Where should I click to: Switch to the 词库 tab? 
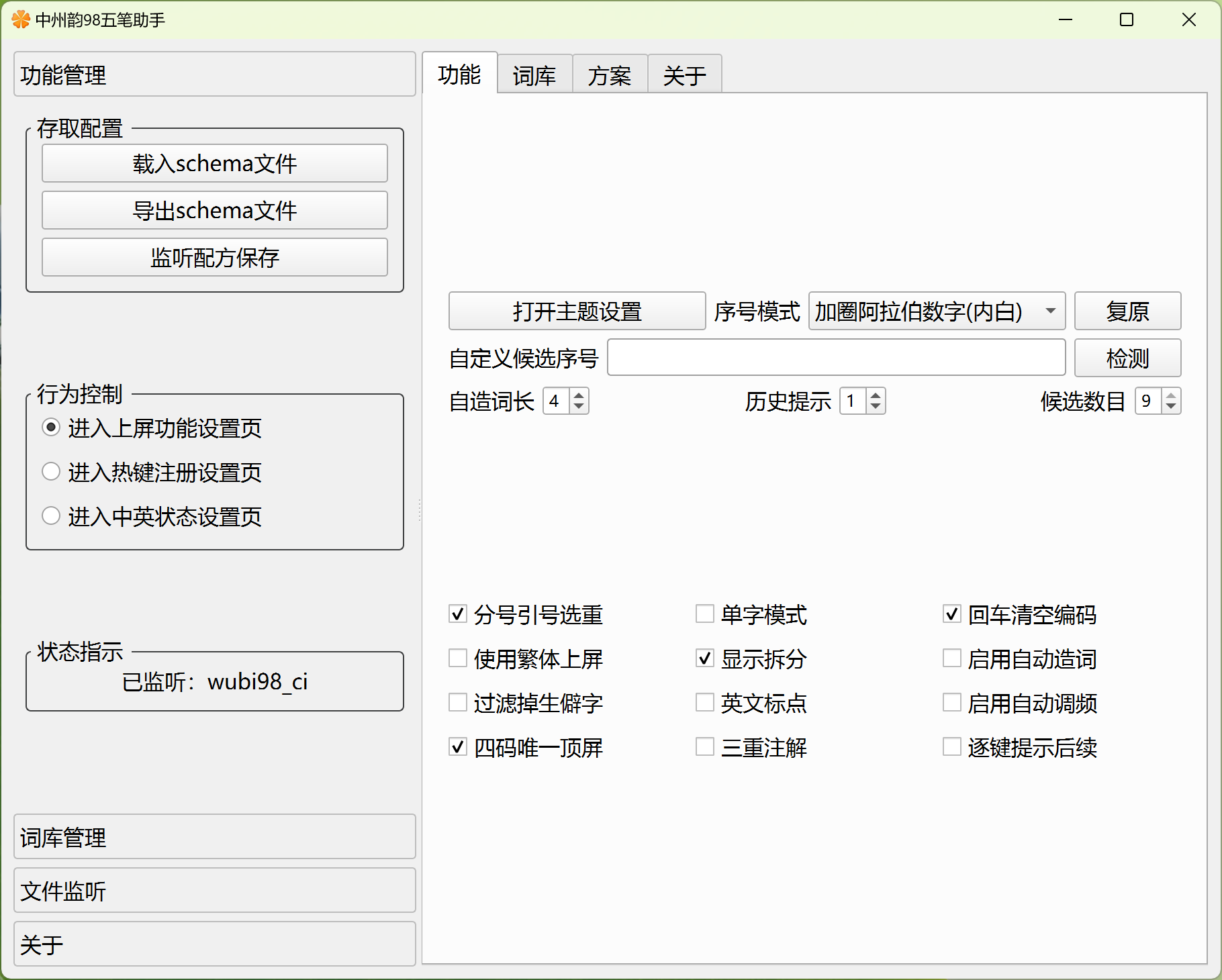[534, 75]
